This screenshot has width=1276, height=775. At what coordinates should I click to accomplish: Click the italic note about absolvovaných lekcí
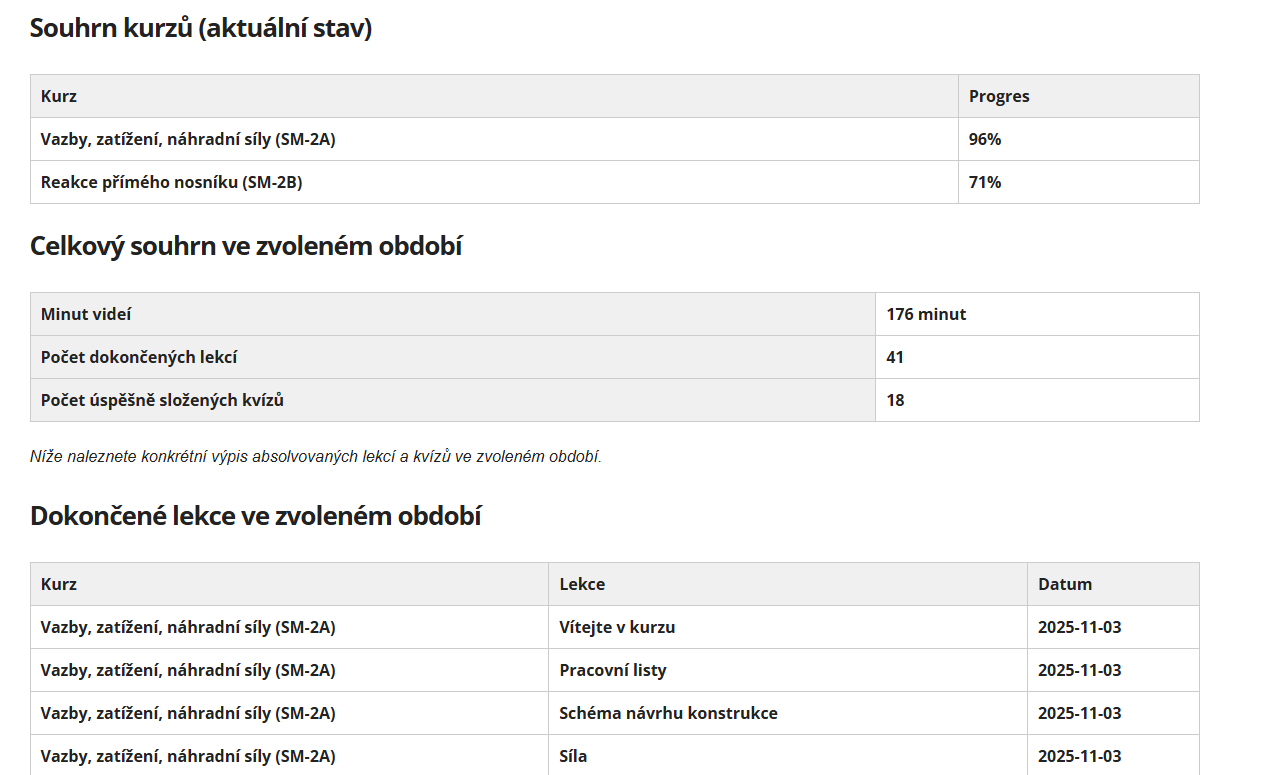point(316,457)
